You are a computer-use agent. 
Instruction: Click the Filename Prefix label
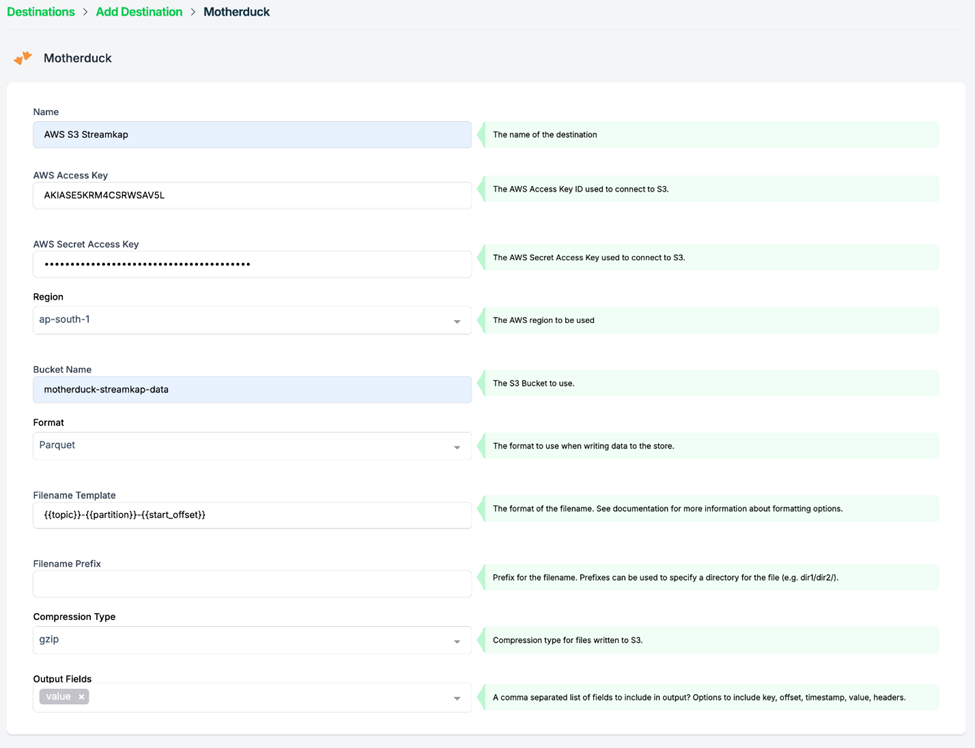(67, 563)
